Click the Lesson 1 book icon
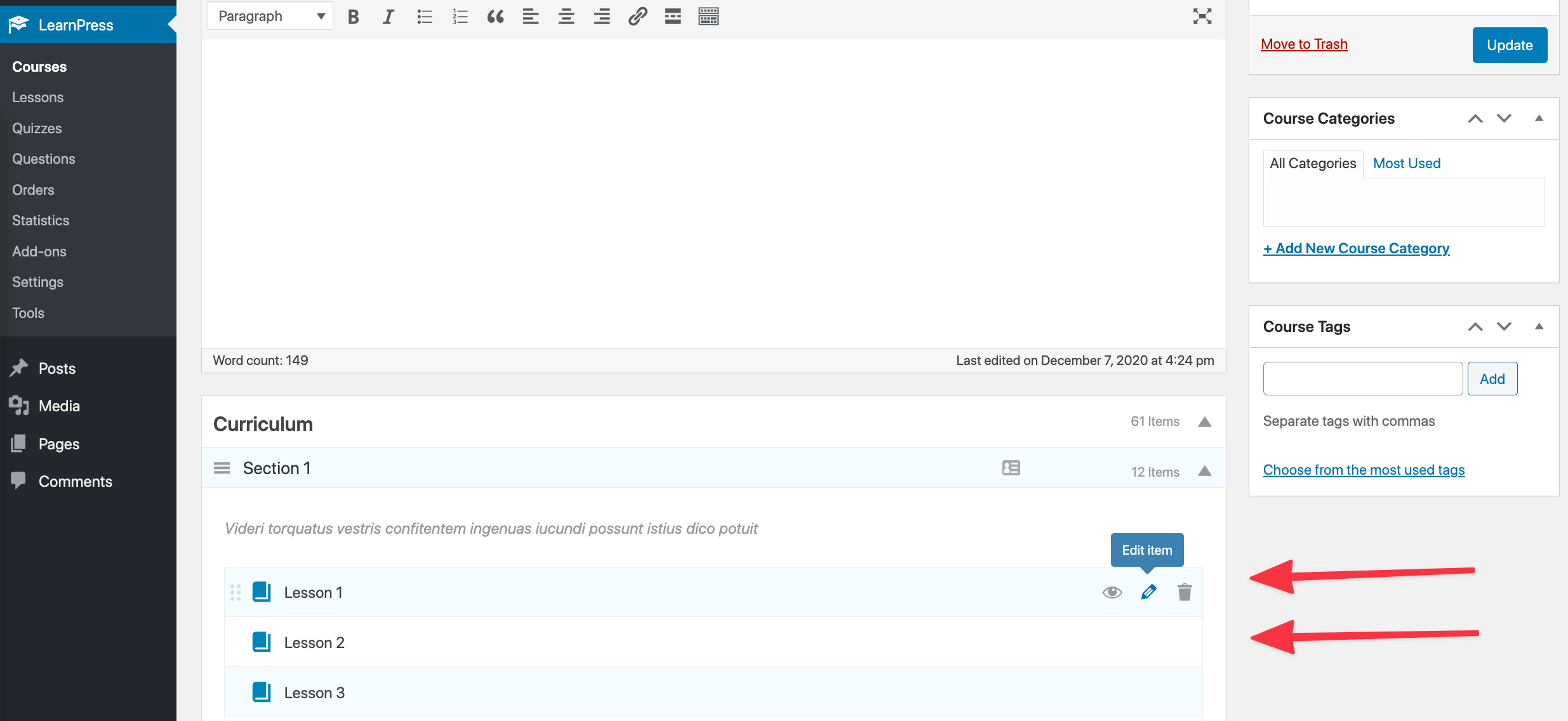This screenshot has height=721, width=1568. (262, 592)
